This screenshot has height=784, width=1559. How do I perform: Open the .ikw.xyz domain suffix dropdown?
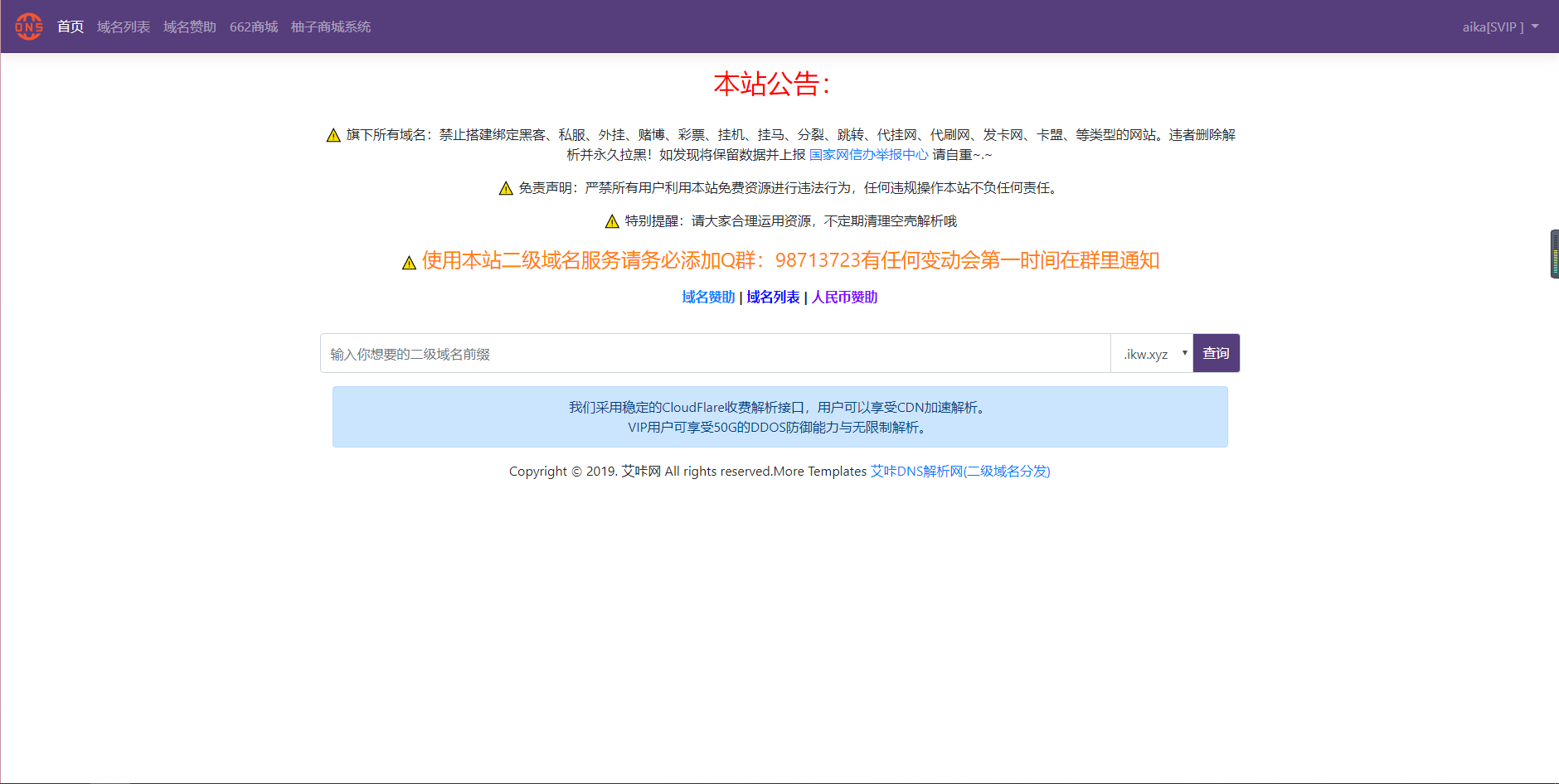1151,352
